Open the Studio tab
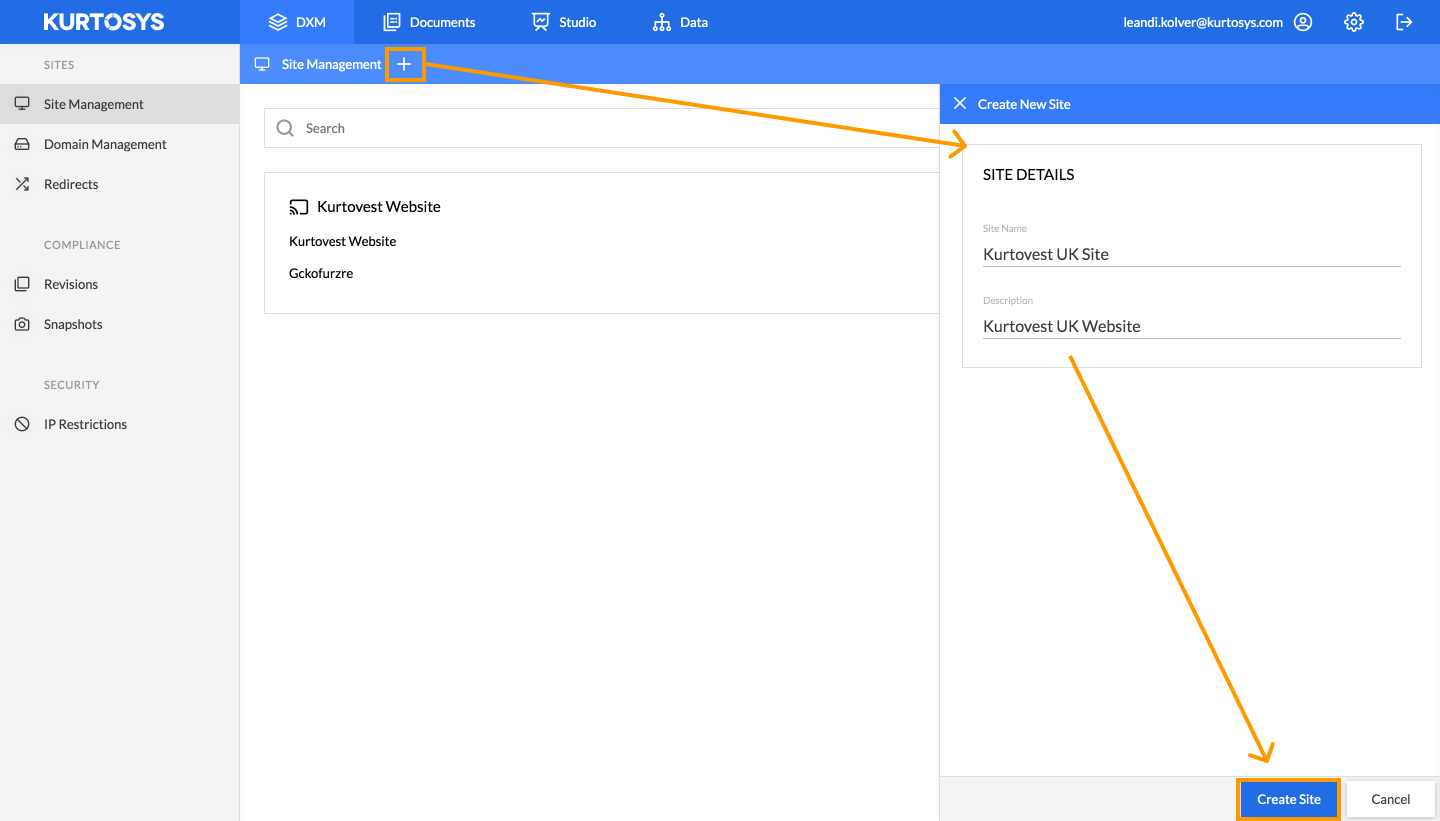This screenshot has height=821, width=1440. pyautogui.click(x=564, y=22)
